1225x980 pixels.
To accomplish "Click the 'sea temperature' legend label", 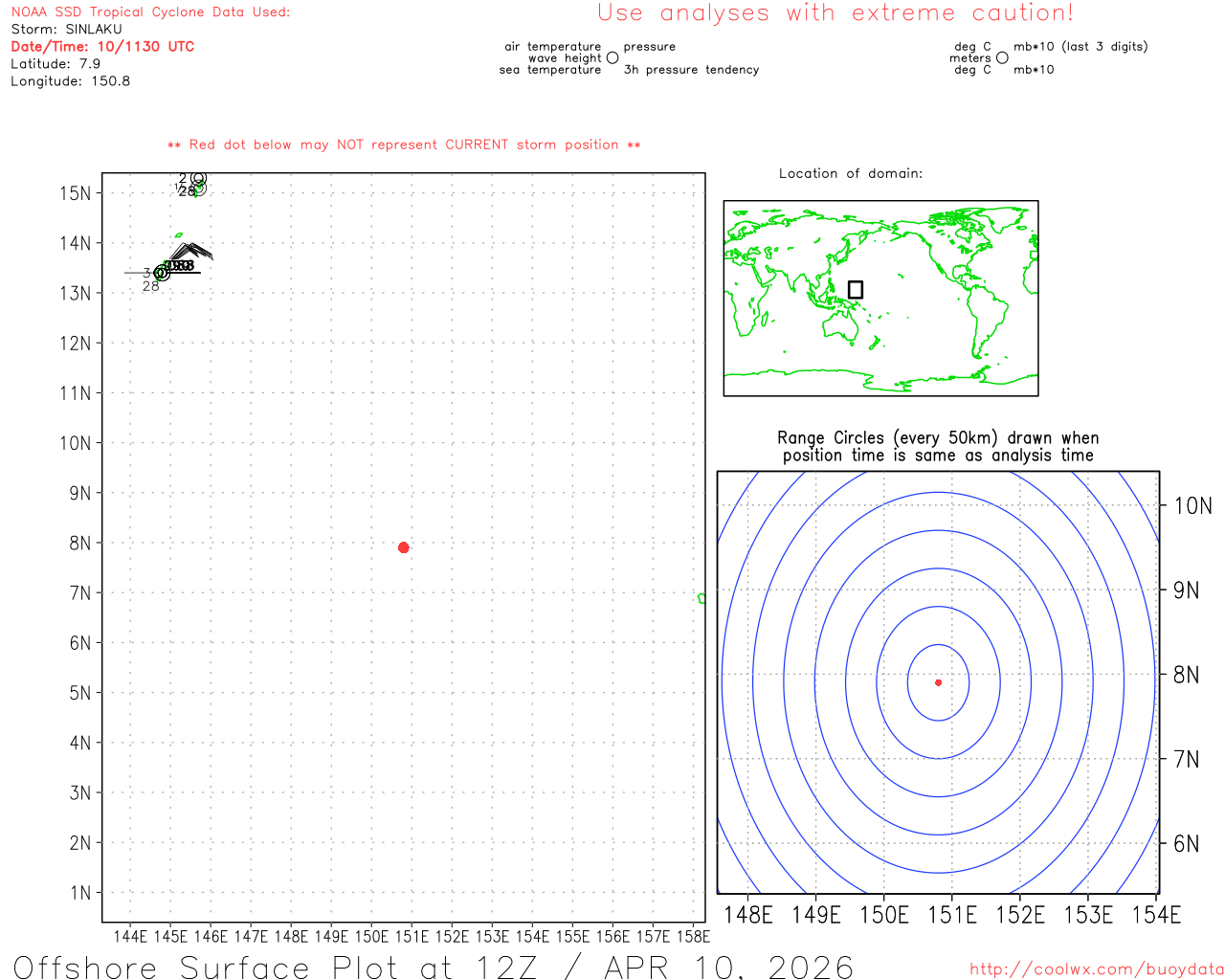I will [x=550, y=70].
